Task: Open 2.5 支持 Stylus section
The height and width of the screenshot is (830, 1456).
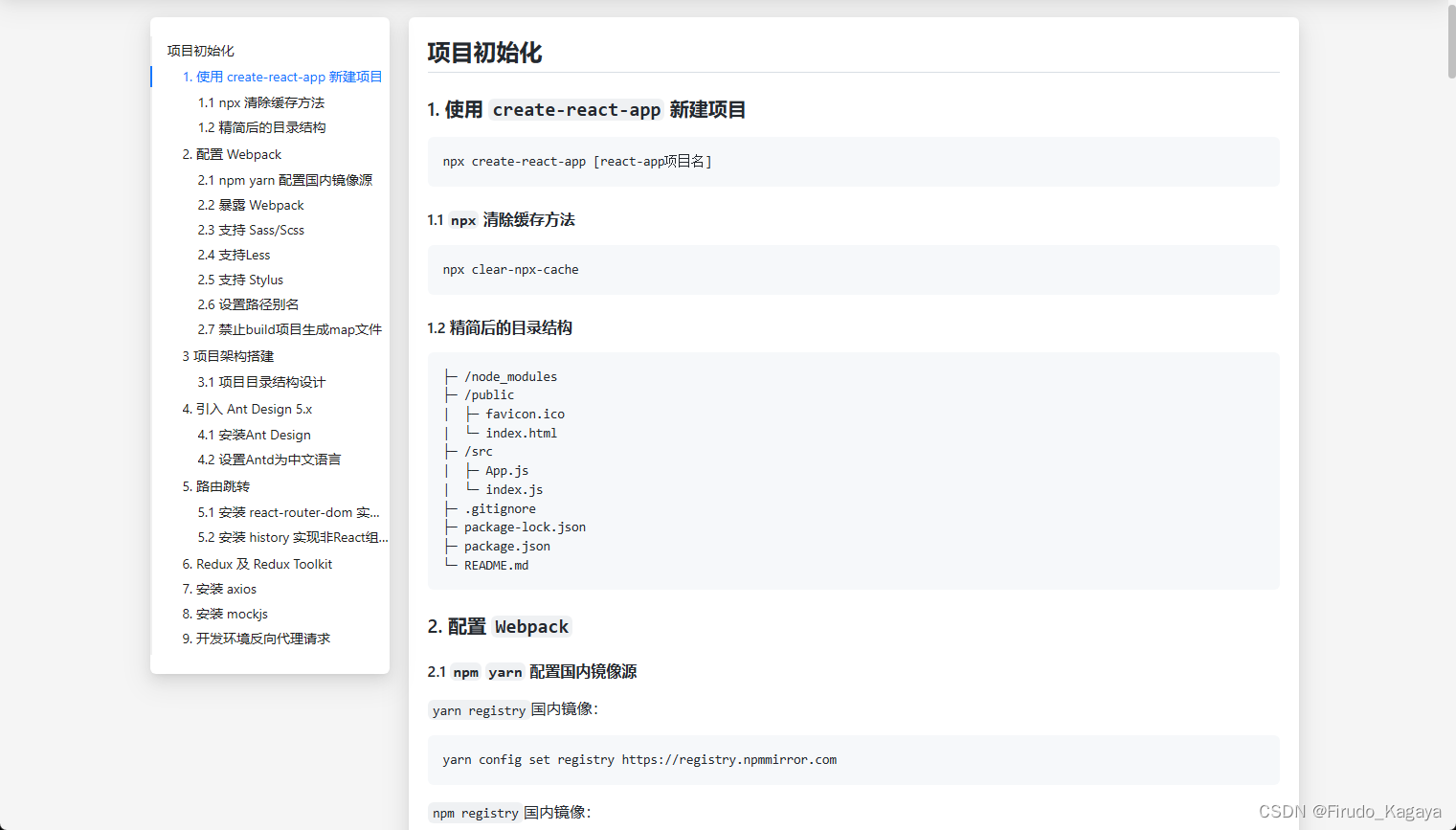Action: (240, 280)
